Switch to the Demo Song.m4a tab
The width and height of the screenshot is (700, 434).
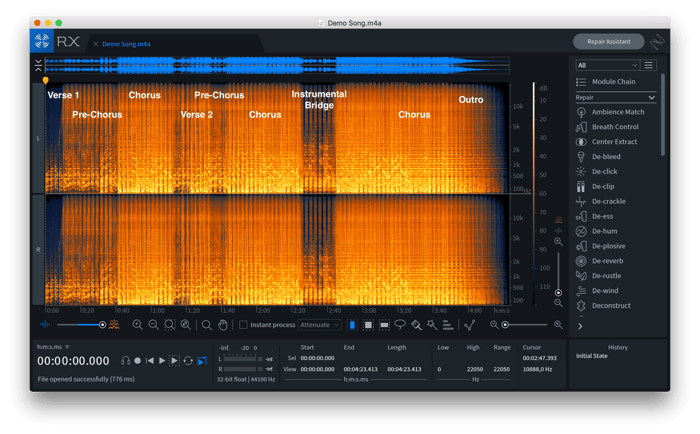[x=126, y=44]
